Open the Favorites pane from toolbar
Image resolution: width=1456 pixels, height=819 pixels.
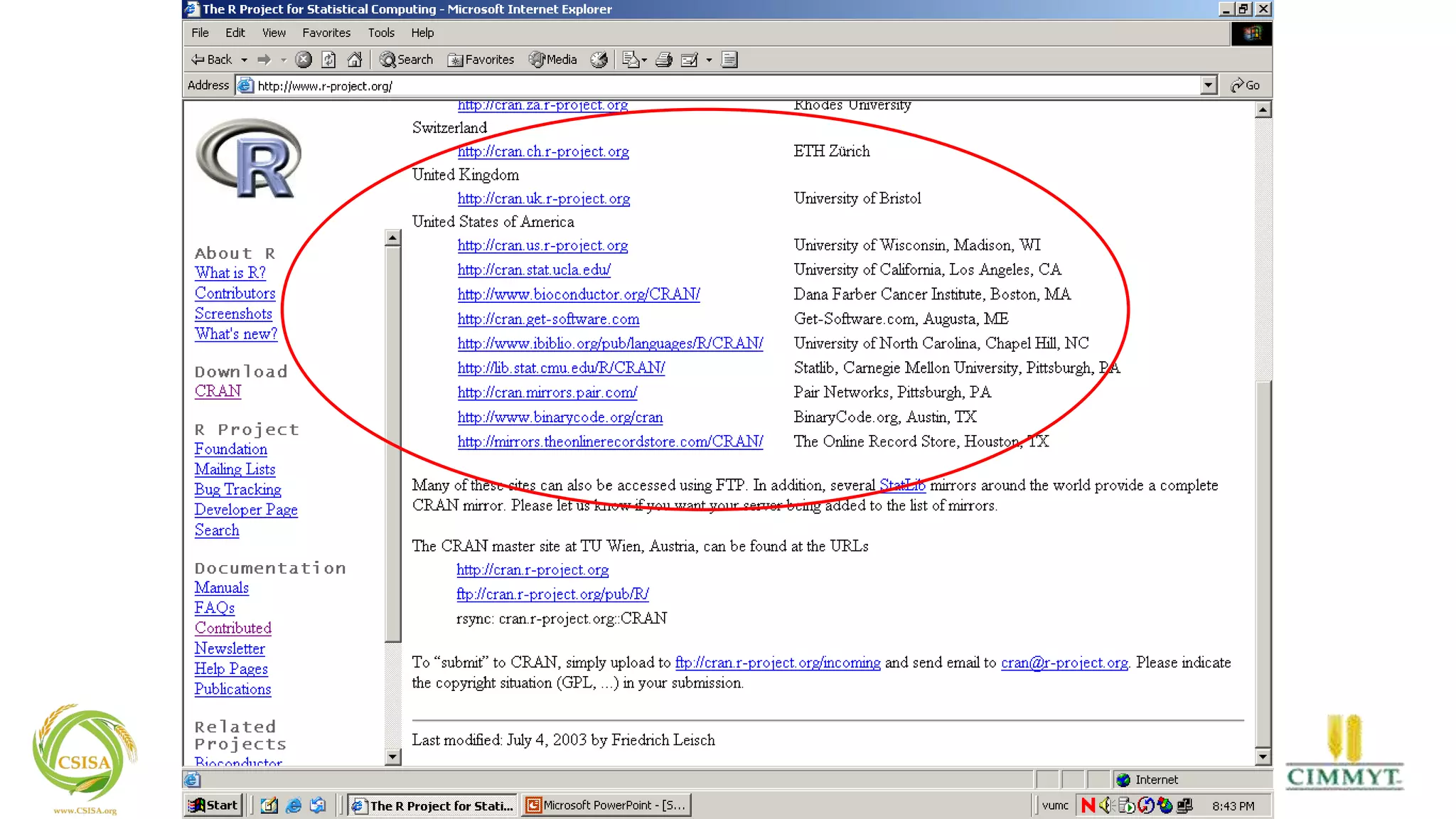click(481, 60)
